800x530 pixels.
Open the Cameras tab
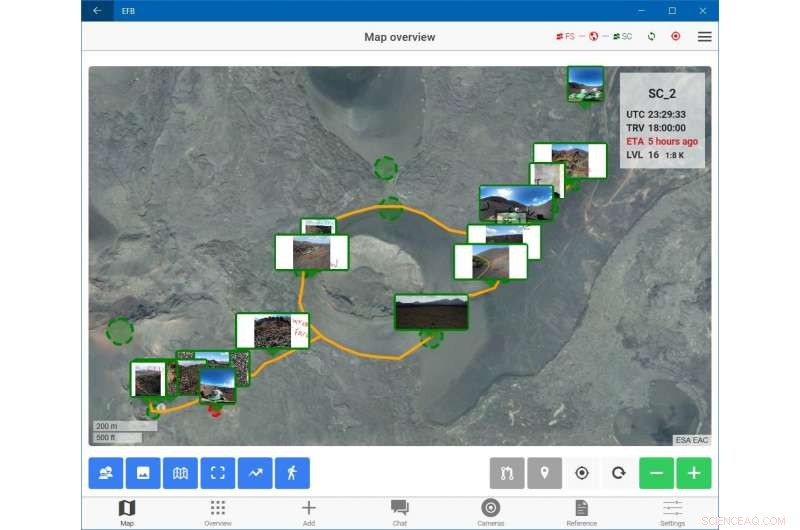(490, 511)
